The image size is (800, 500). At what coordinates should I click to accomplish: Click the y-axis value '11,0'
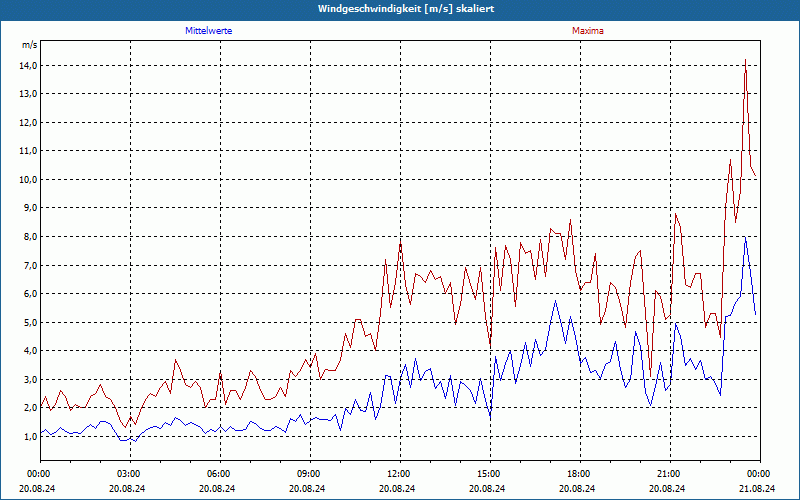(x=28, y=151)
